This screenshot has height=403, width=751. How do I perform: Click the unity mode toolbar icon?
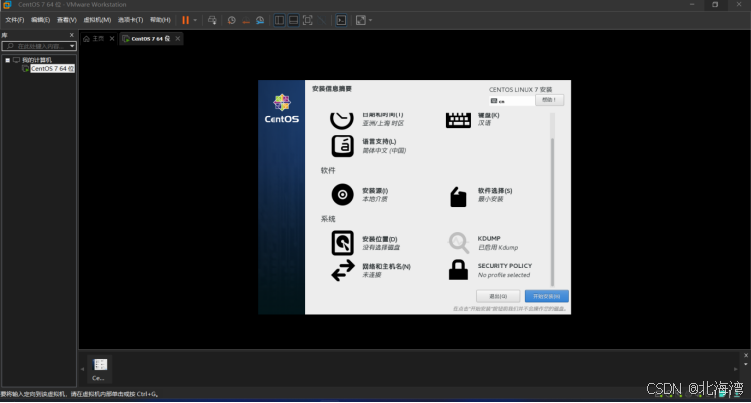pos(322,20)
